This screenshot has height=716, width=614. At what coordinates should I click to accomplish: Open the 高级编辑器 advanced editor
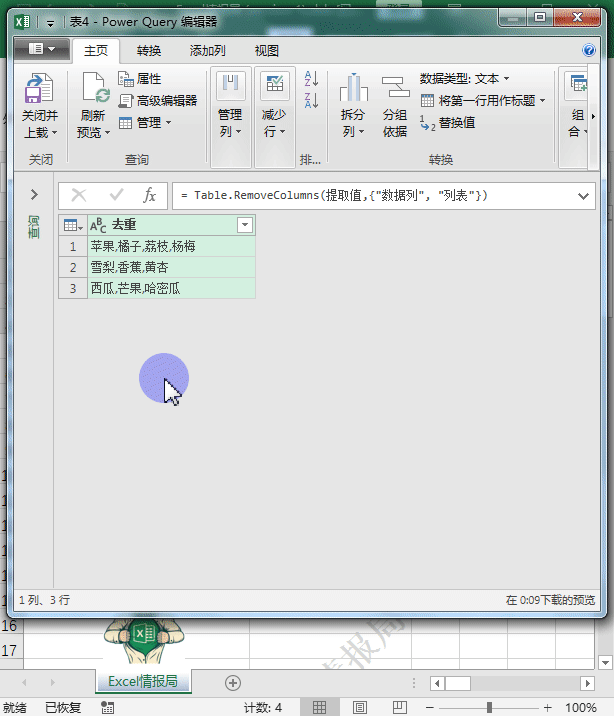click(158, 100)
